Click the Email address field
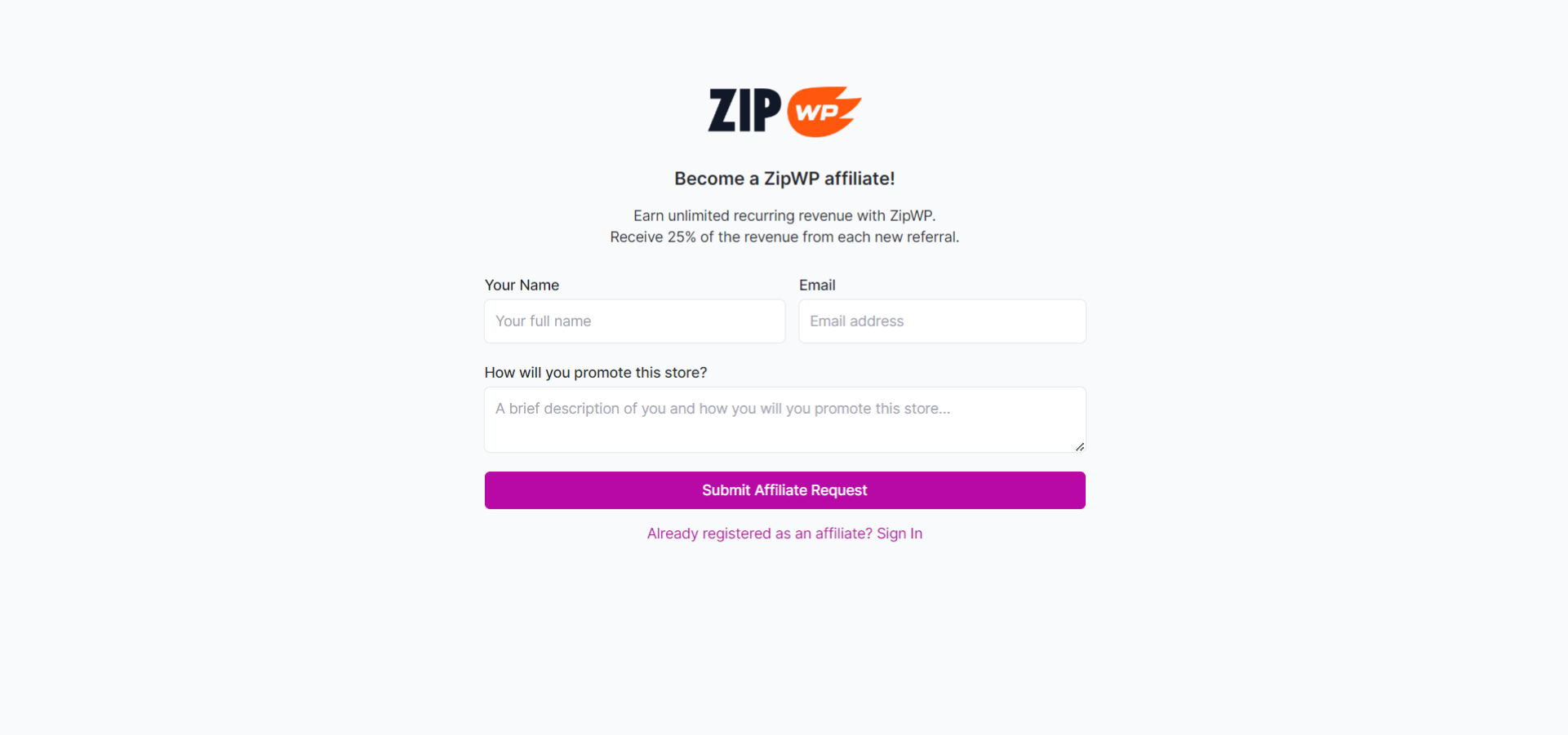The image size is (1568, 735). (941, 321)
